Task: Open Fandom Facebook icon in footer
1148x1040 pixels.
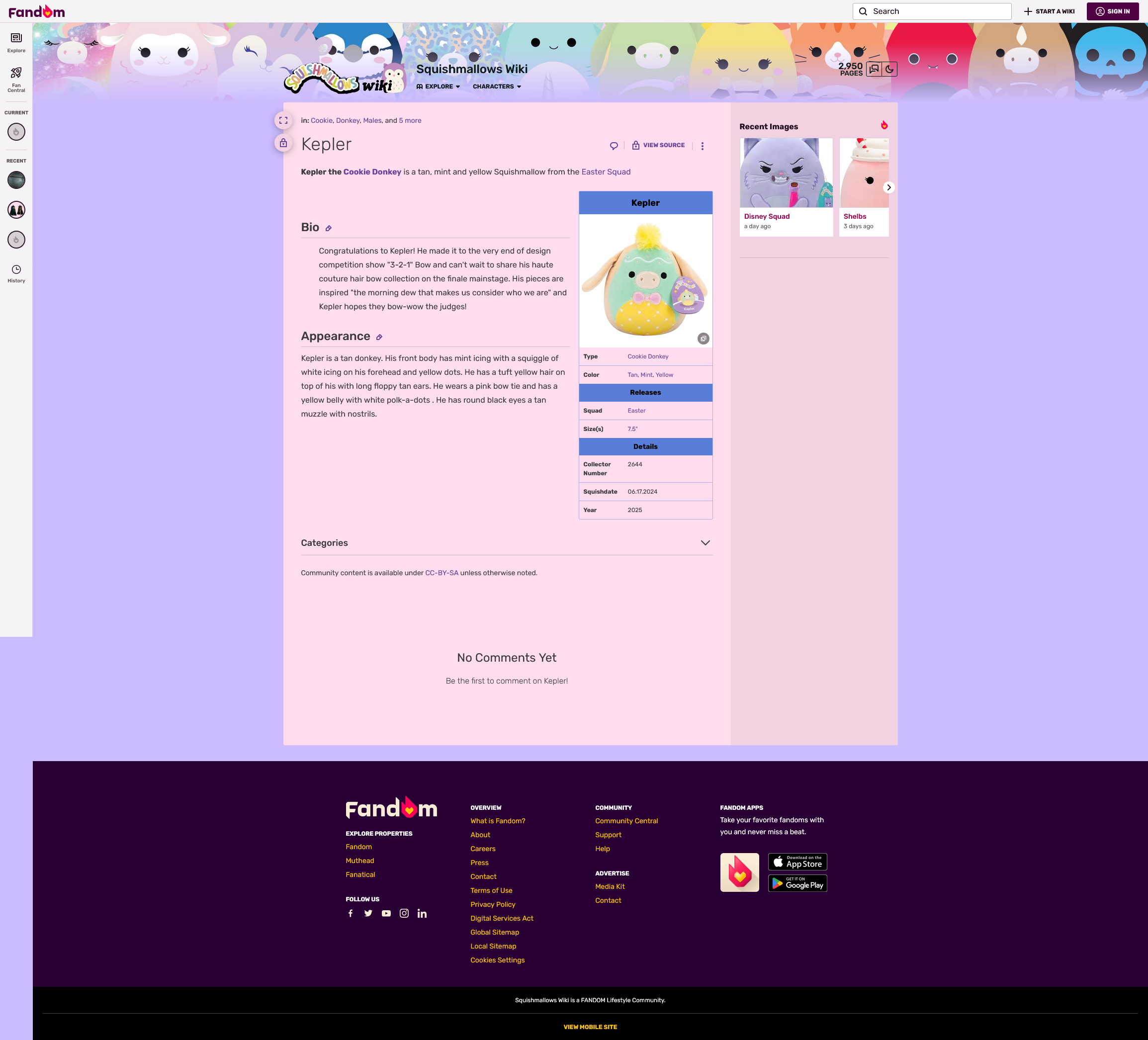Action: pos(351,913)
